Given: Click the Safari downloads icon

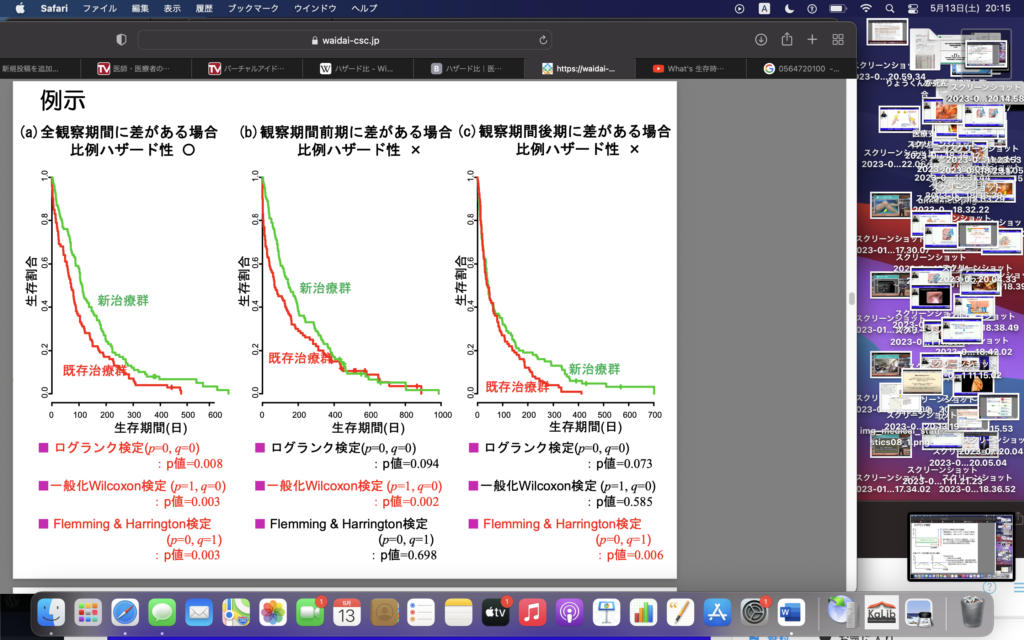Looking at the screenshot, I should tap(760, 39).
